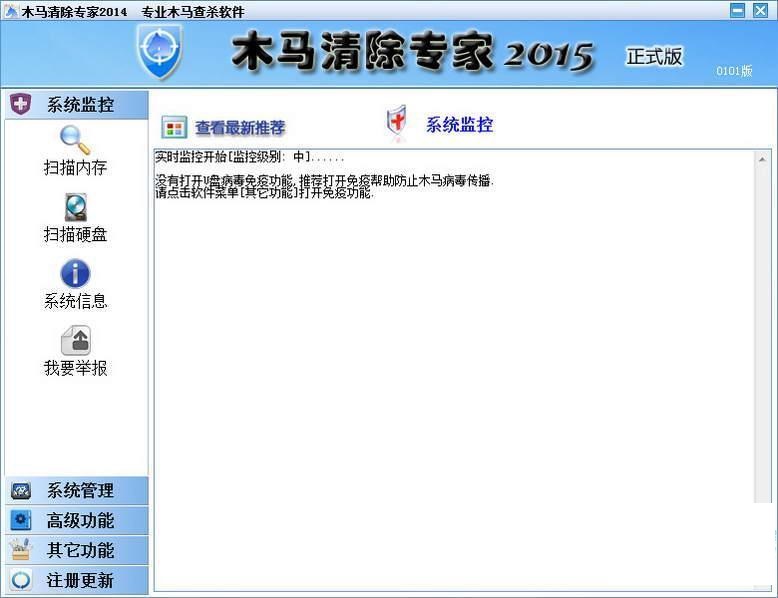Click the 我要举报 label
778x598 pixels.
point(75,368)
